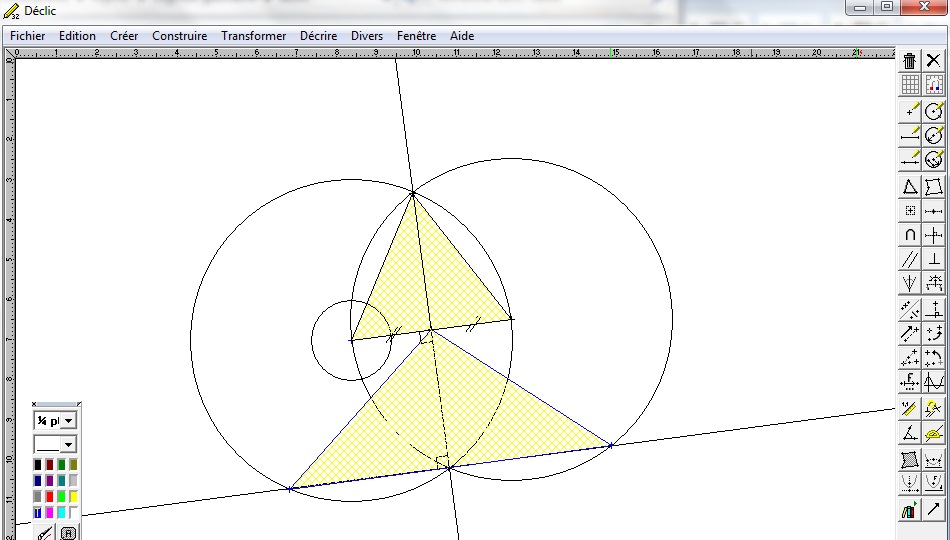The width and height of the screenshot is (950, 540).
Task: Choose the parallel lines tool
Action: click(x=910, y=260)
